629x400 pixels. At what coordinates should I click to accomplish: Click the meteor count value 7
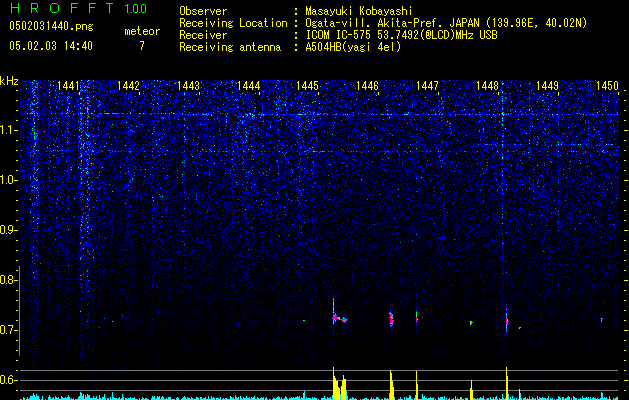click(x=142, y=46)
